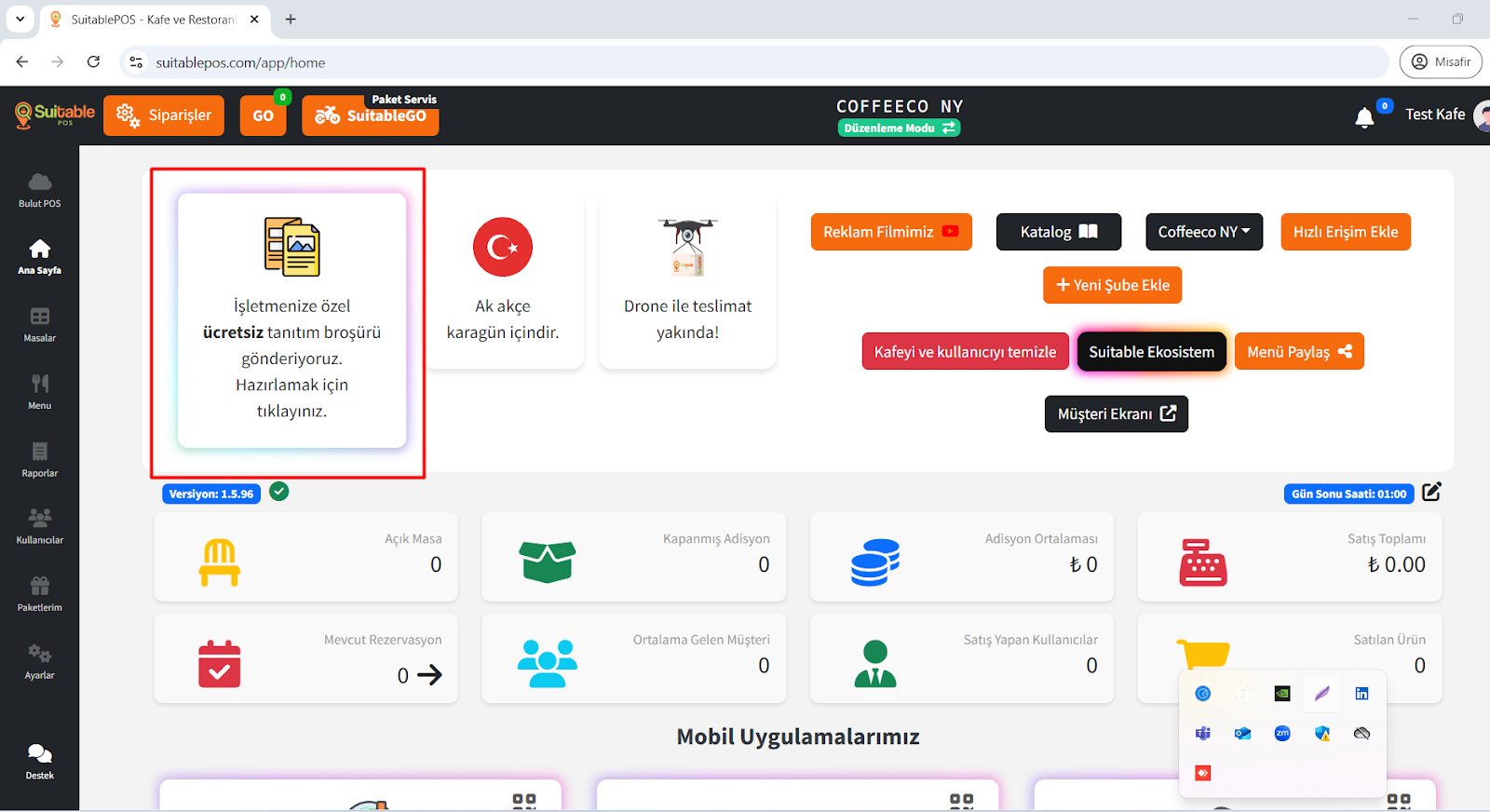Click the Gün Sonu Saati: 01:00 badge

click(x=1348, y=494)
